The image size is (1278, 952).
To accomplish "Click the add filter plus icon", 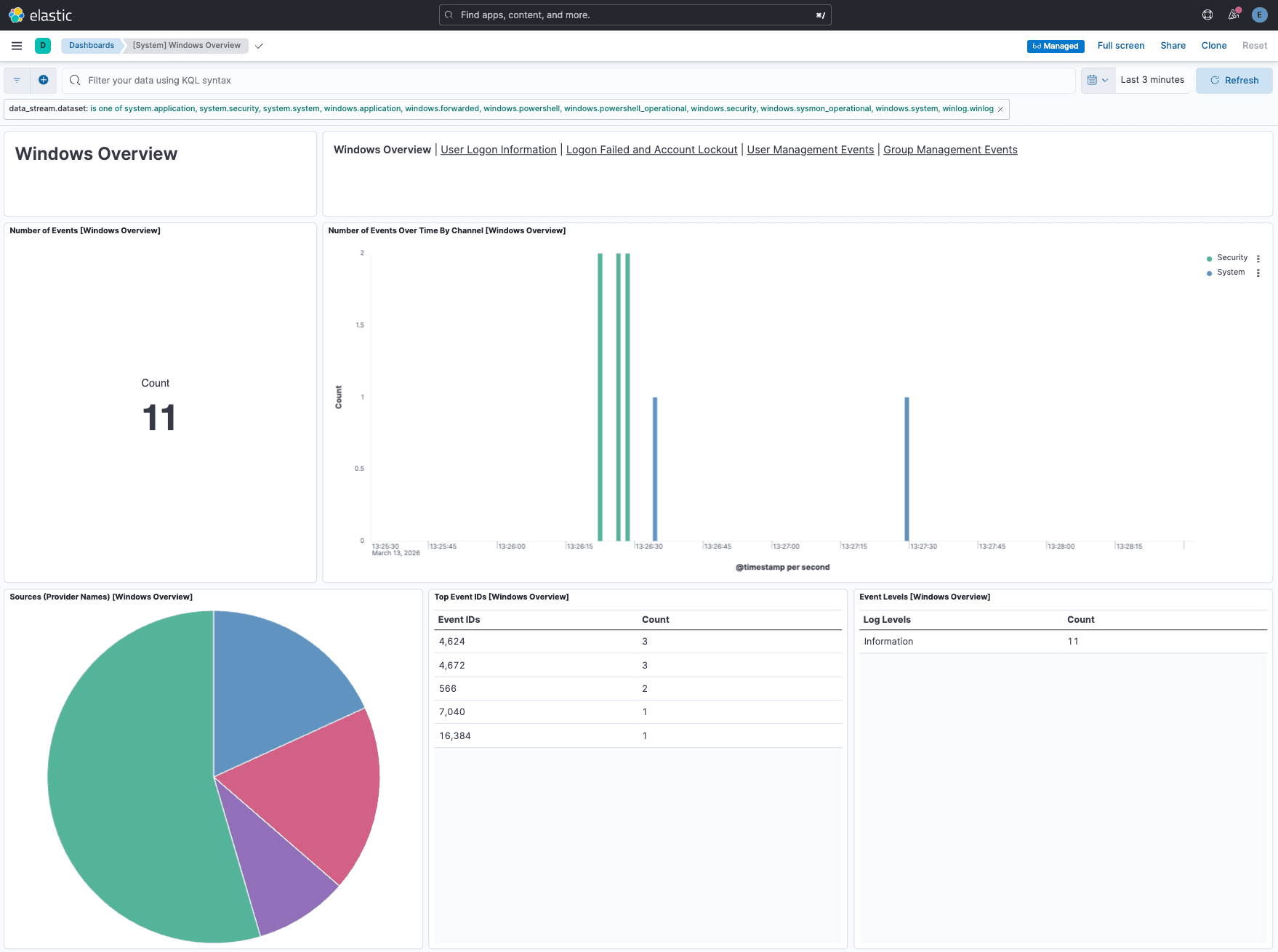I will (x=44, y=80).
